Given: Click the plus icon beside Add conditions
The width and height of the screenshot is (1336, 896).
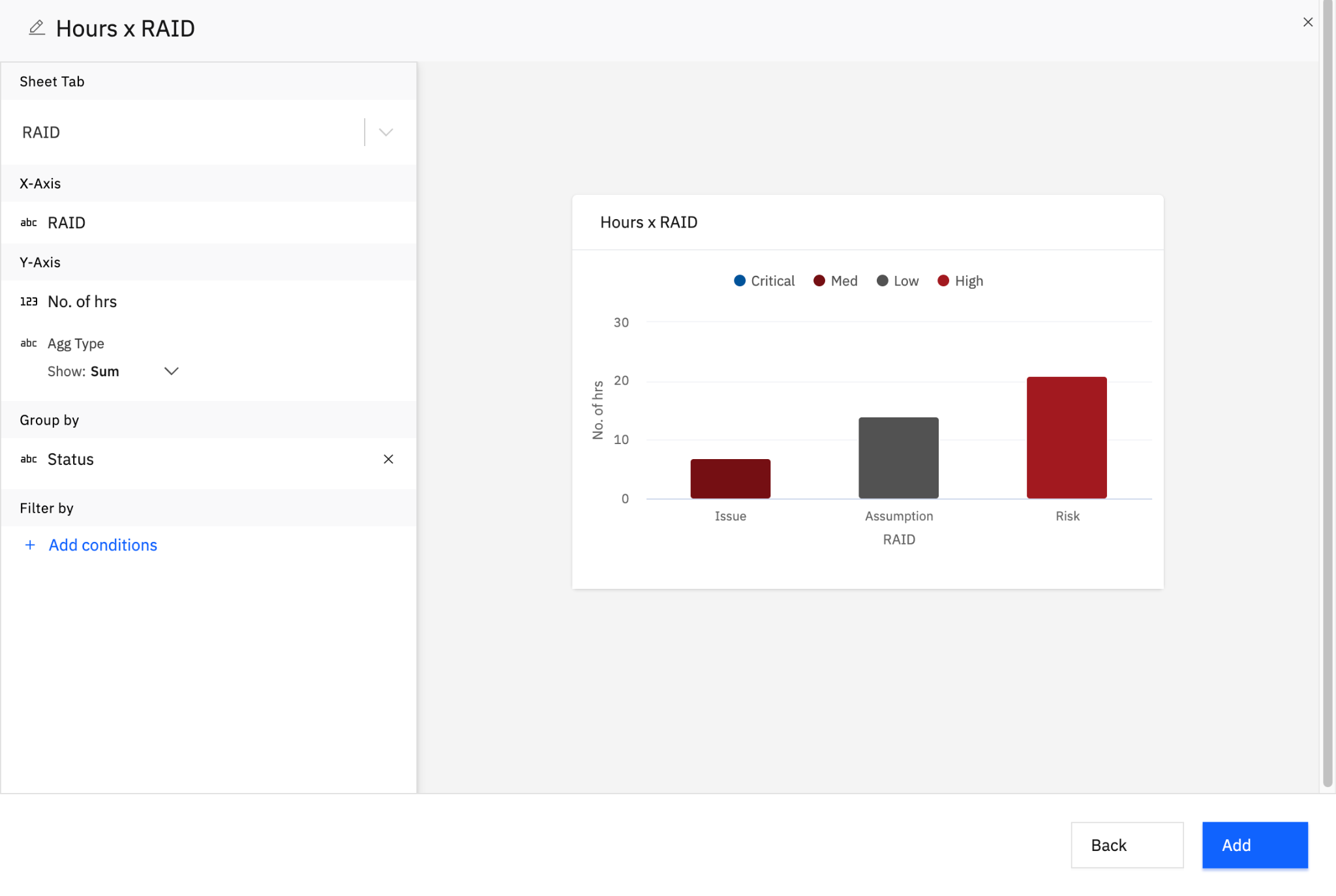Looking at the screenshot, I should tap(30, 545).
